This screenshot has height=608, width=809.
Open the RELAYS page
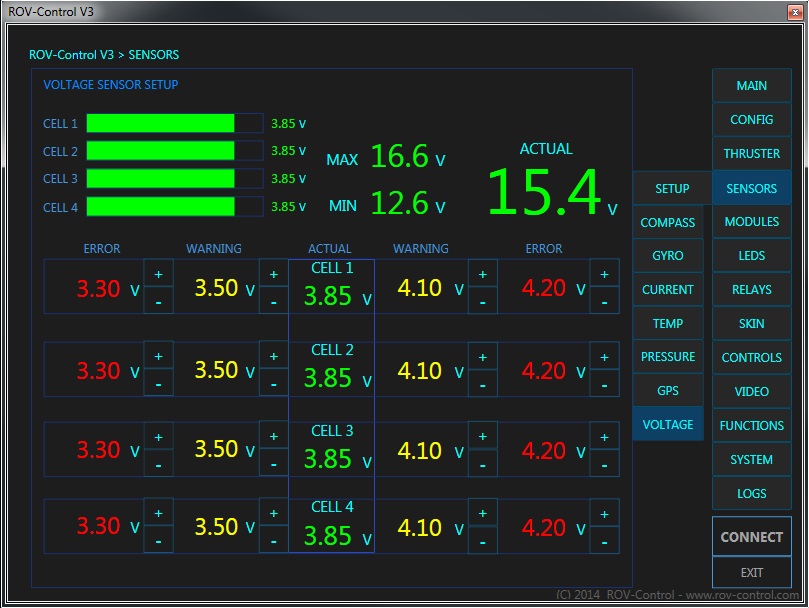pos(751,289)
